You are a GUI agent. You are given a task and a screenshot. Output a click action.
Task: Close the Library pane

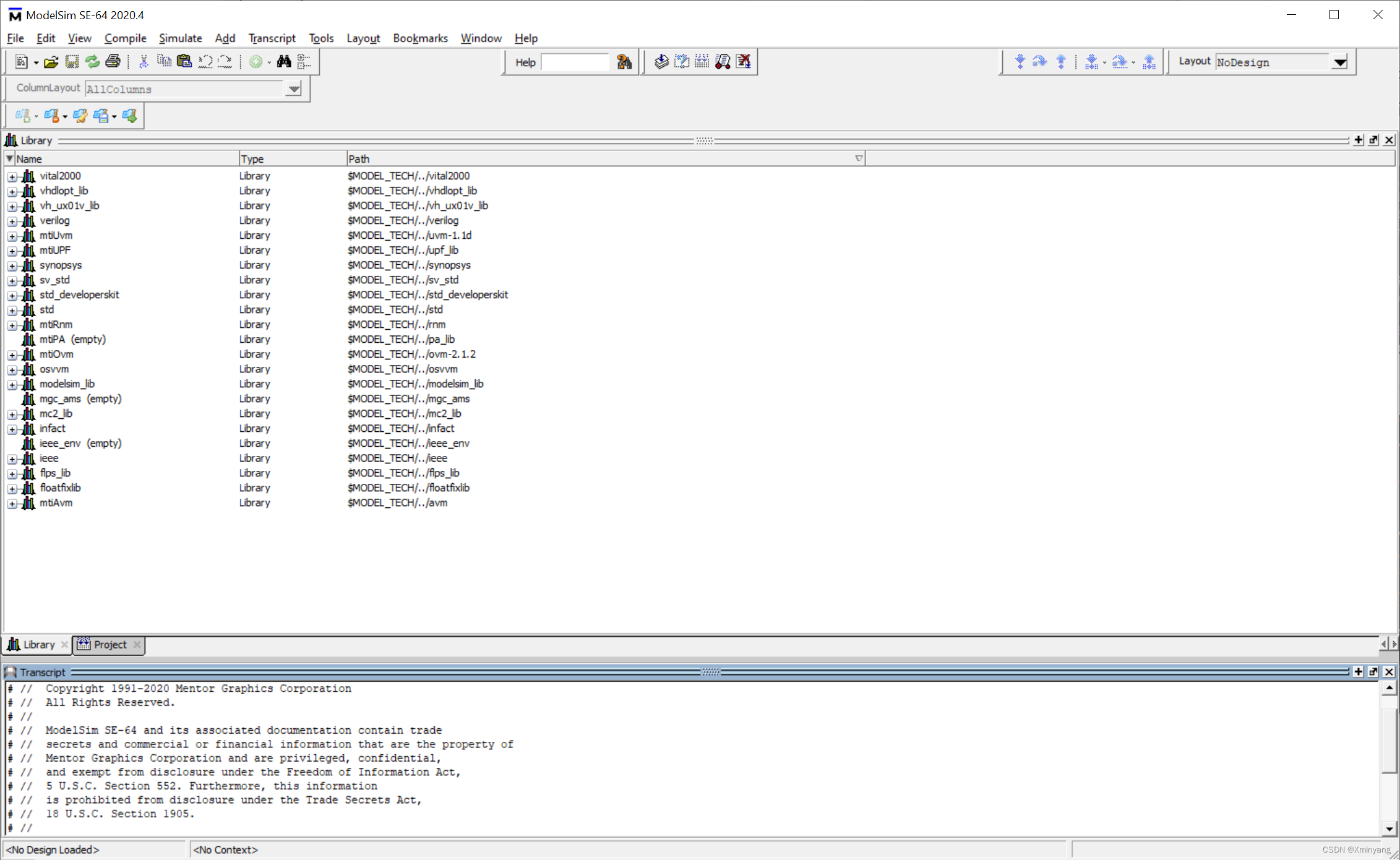(x=1389, y=140)
